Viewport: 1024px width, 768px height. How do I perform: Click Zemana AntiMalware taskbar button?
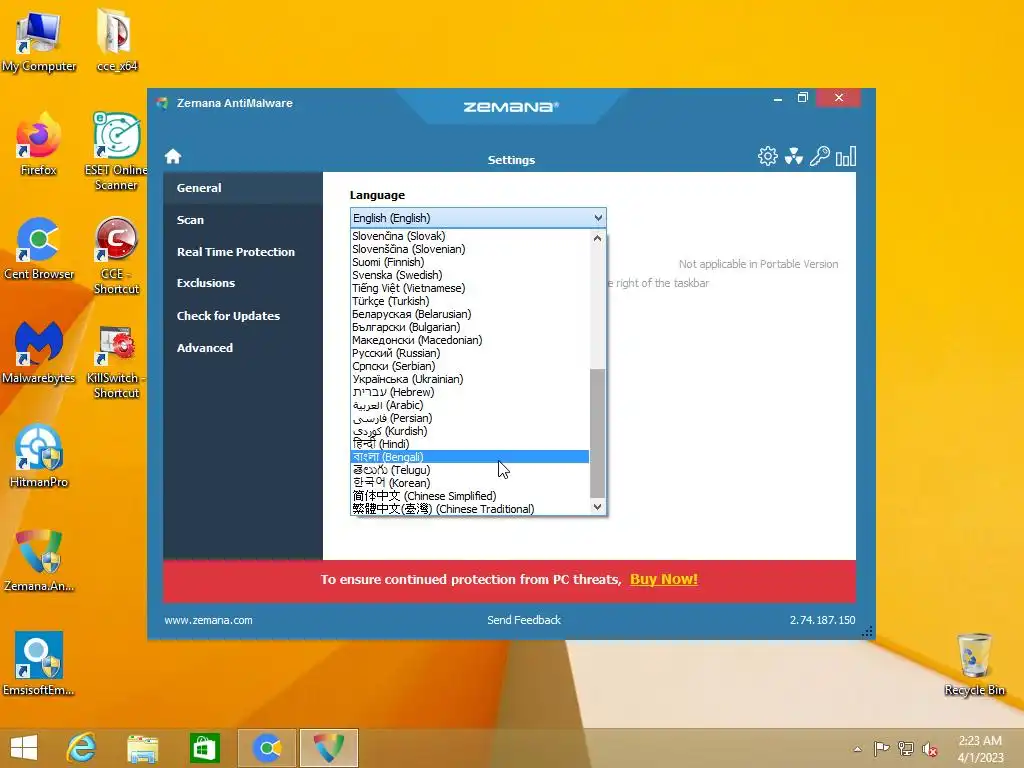pos(328,748)
